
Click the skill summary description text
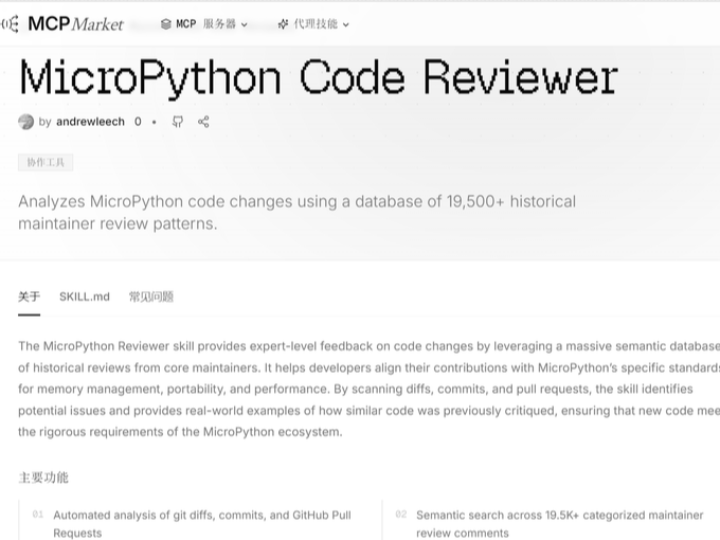(297, 212)
